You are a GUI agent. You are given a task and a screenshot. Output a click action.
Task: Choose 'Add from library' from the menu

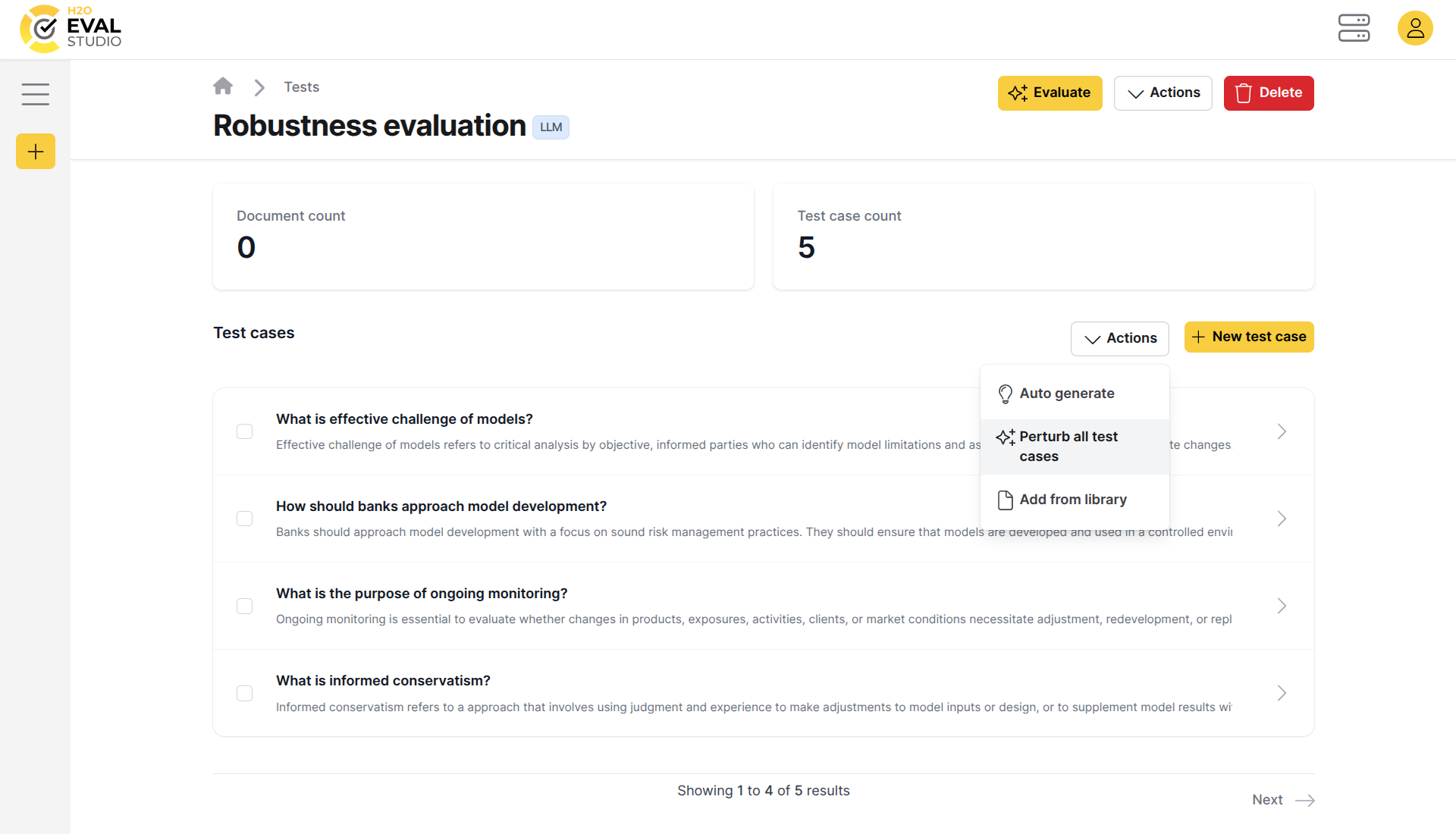(1073, 499)
